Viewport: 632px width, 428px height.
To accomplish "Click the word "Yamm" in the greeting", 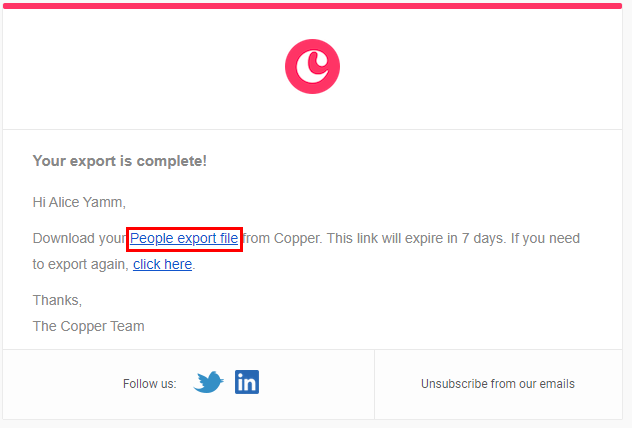I will [104, 202].
